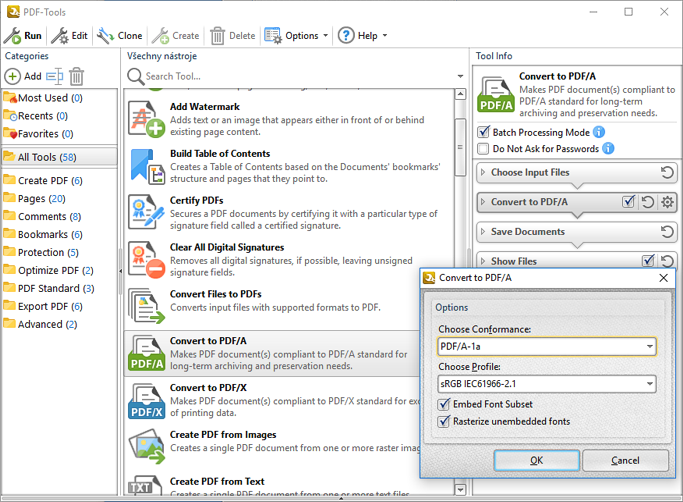
Task: Show info for Batch Processing Mode
Action: pyautogui.click(x=599, y=132)
